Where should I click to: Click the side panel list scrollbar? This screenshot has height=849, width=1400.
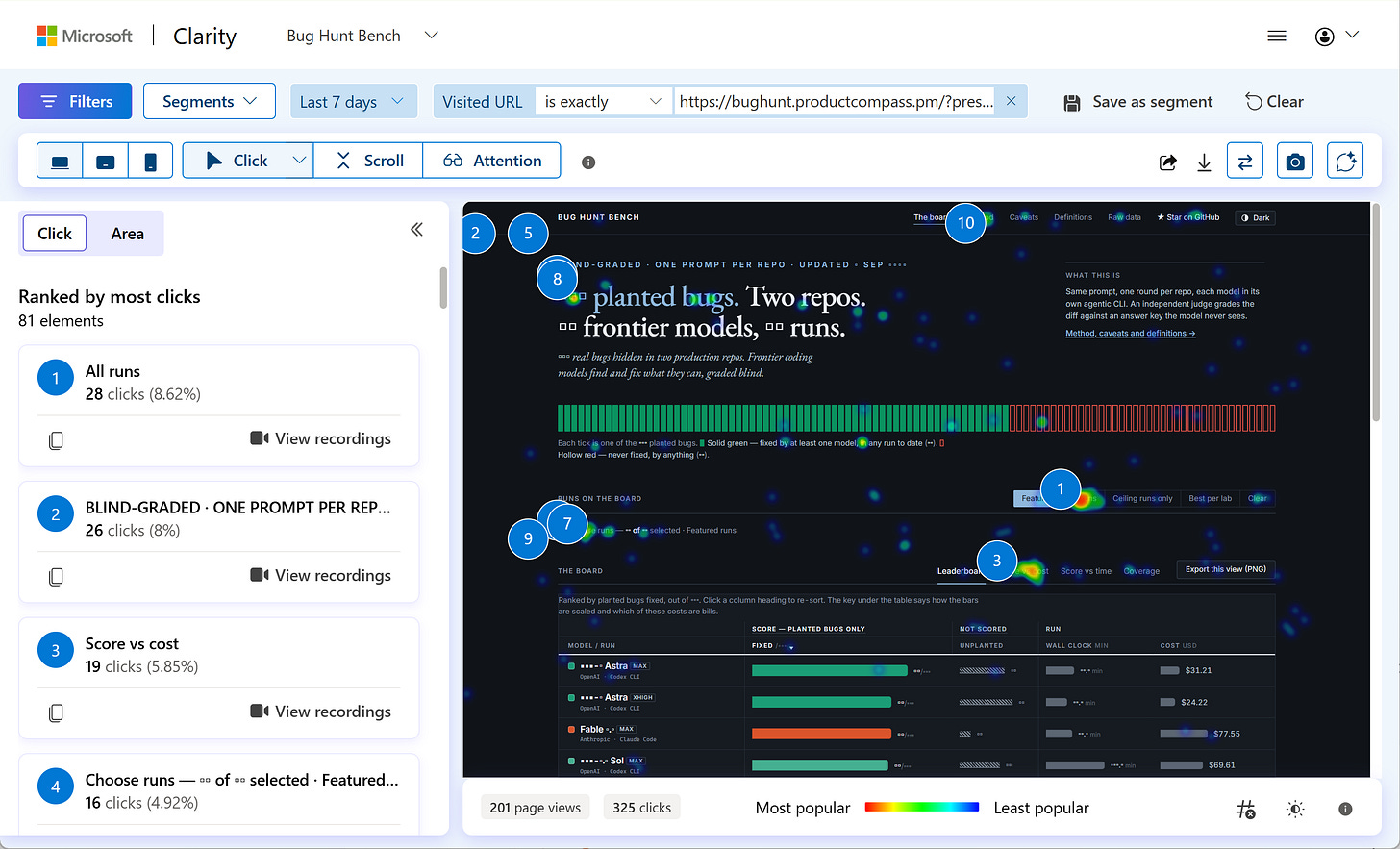tap(443, 287)
